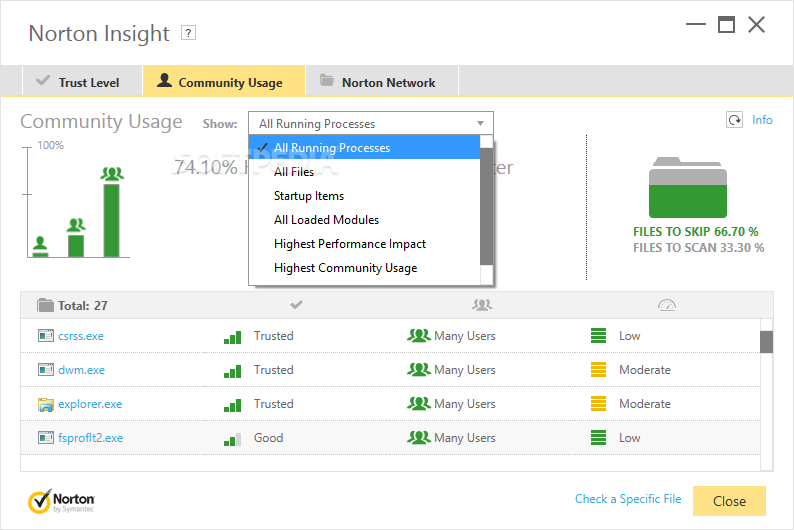Click the dwm.exe process icon
The width and height of the screenshot is (794, 530).
(46, 370)
